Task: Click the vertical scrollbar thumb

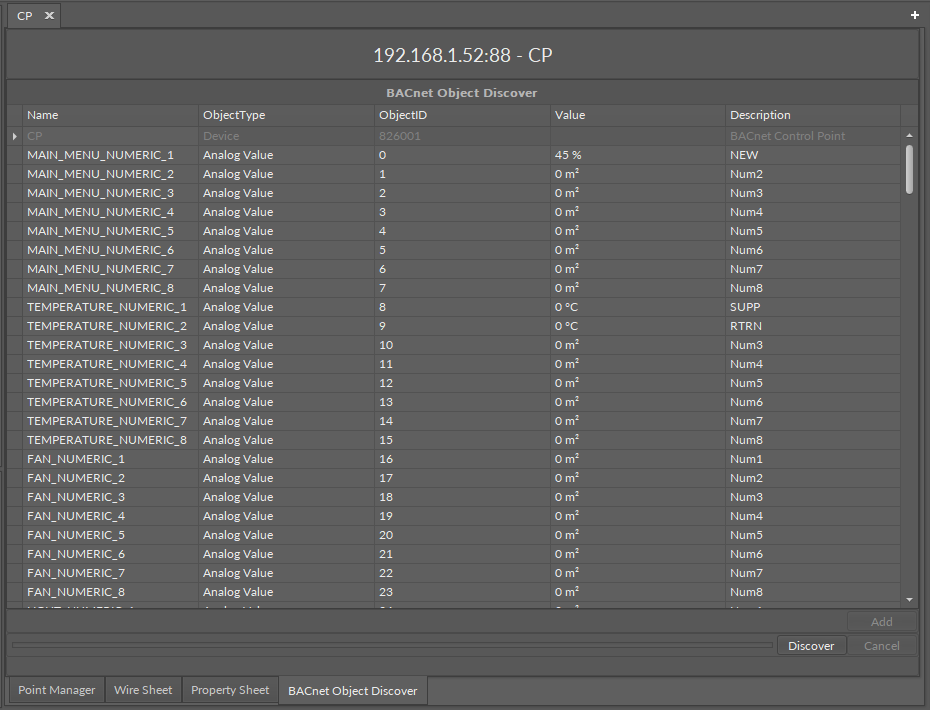Action: pyautogui.click(x=909, y=169)
